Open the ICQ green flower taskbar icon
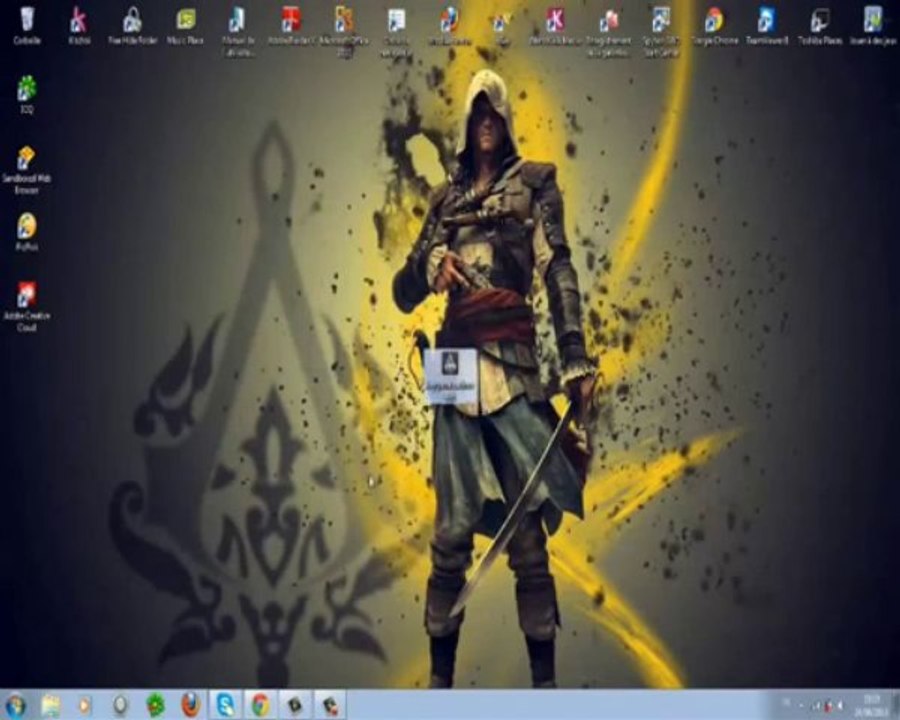This screenshot has height=720, width=900. pyautogui.click(x=155, y=705)
